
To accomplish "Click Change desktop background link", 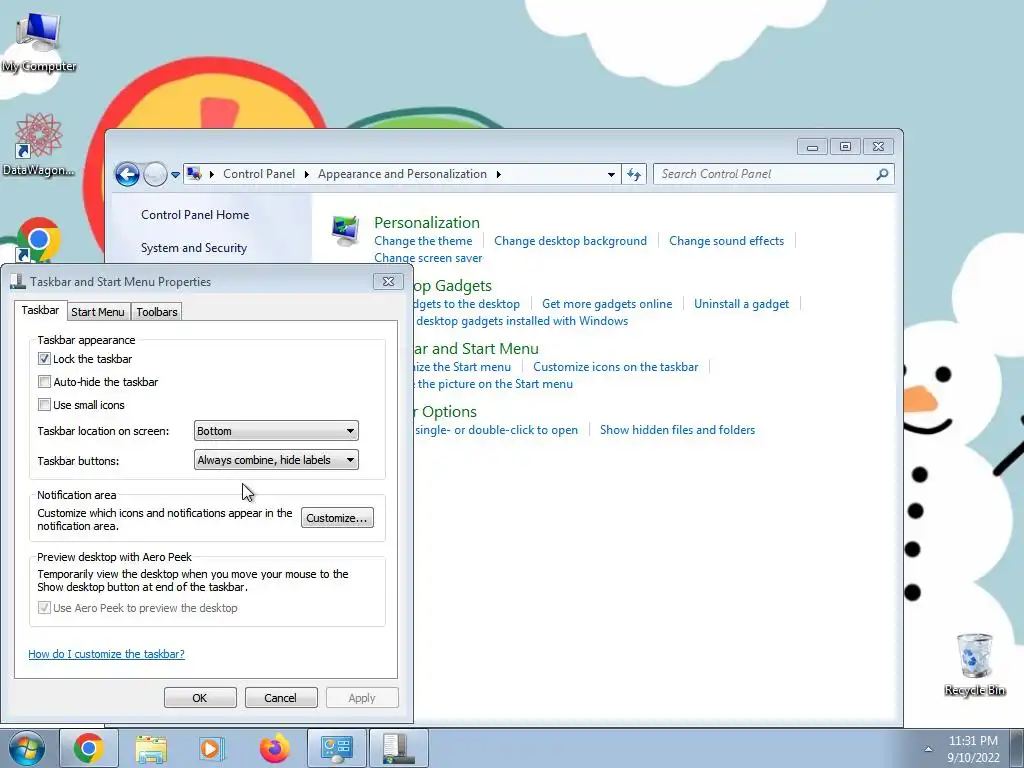I will tap(570, 241).
